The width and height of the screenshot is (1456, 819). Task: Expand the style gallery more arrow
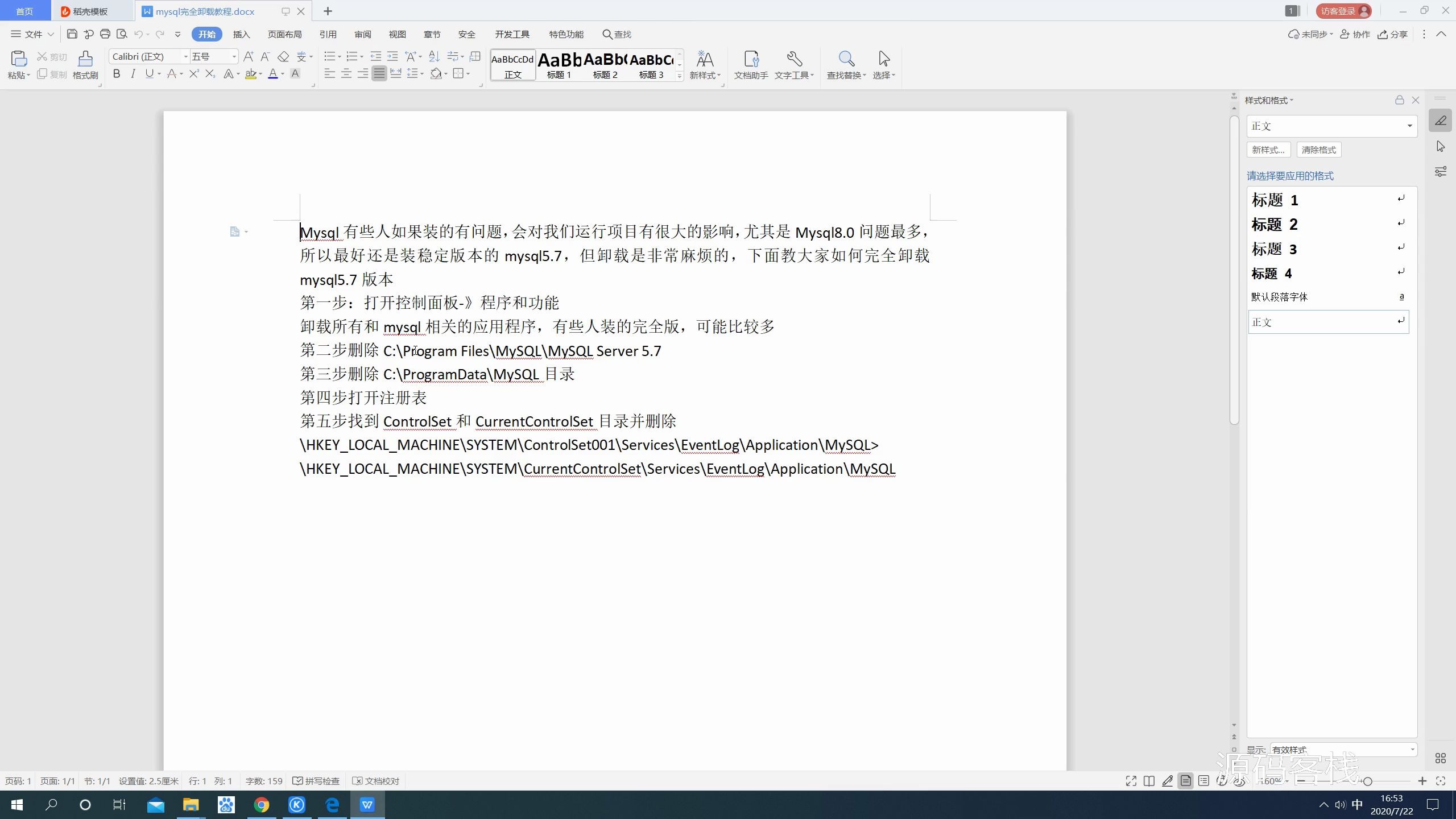tap(679, 76)
